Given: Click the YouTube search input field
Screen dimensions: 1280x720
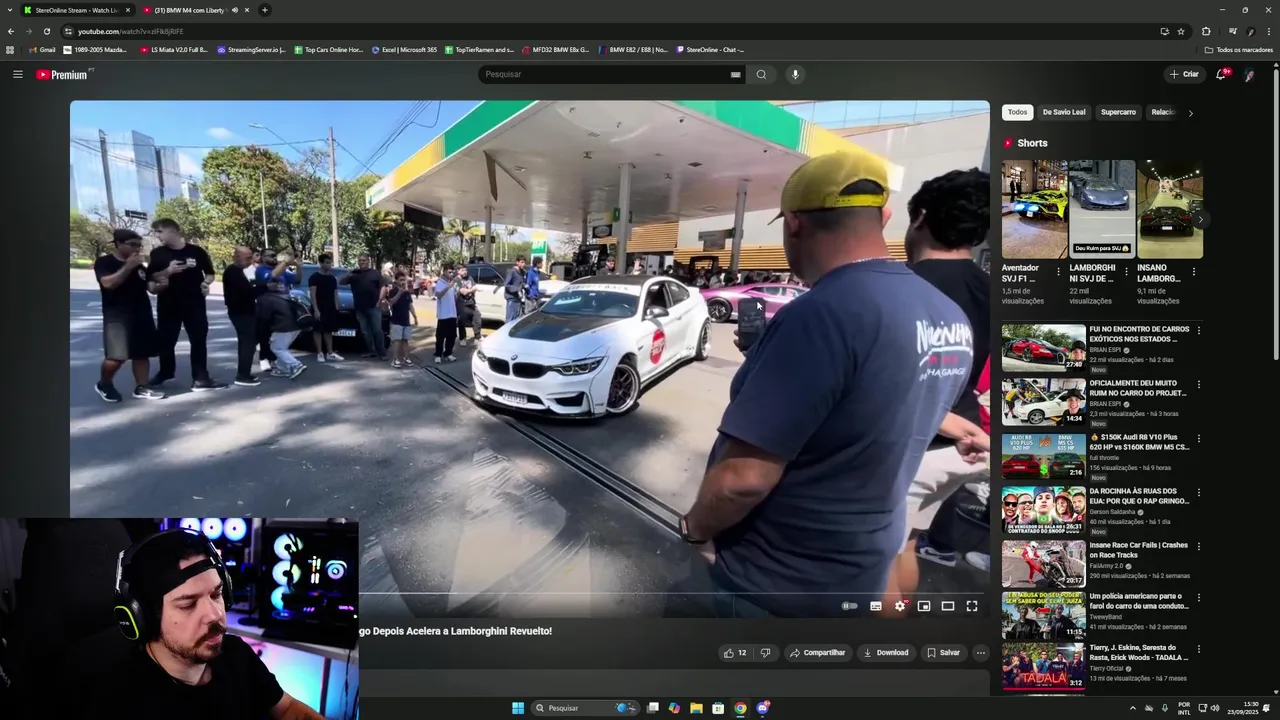Looking at the screenshot, I should click(x=605, y=74).
